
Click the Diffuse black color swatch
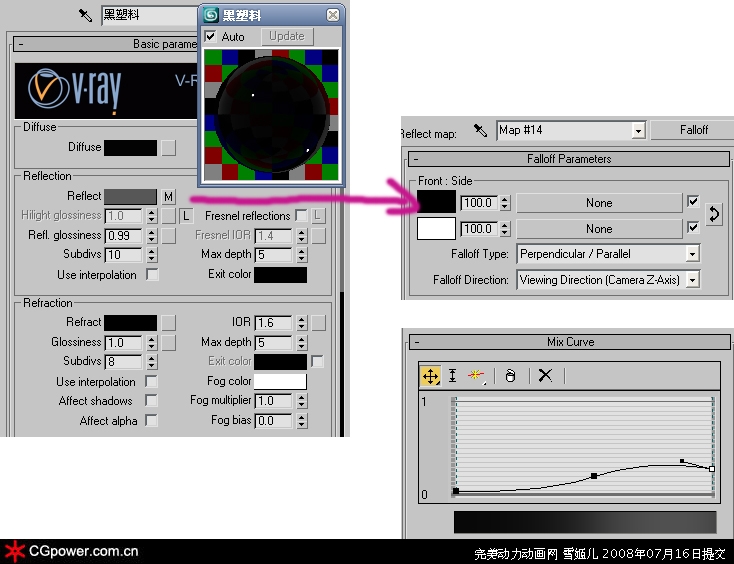[x=131, y=148]
